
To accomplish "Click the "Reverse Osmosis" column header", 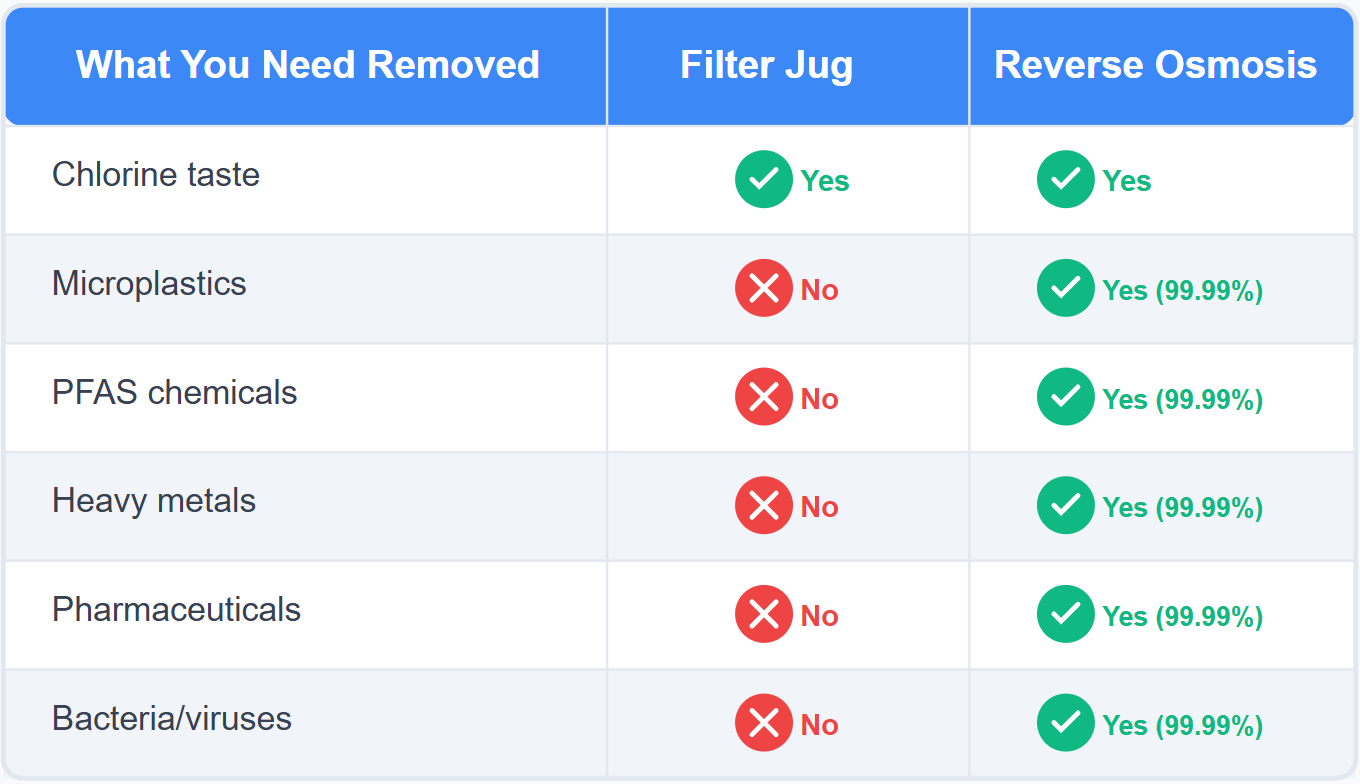I will click(x=1155, y=65).
